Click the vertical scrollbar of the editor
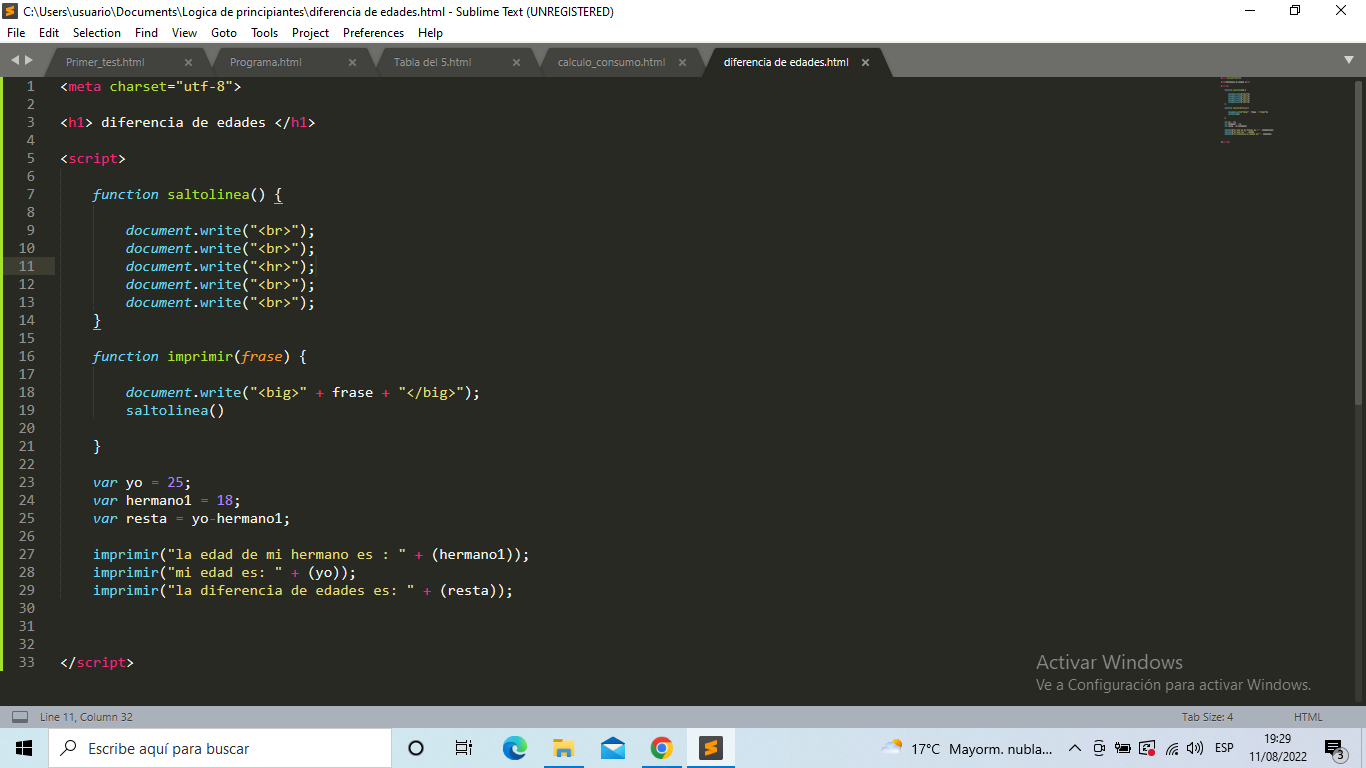The height and width of the screenshot is (768, 1366). 1360,243
